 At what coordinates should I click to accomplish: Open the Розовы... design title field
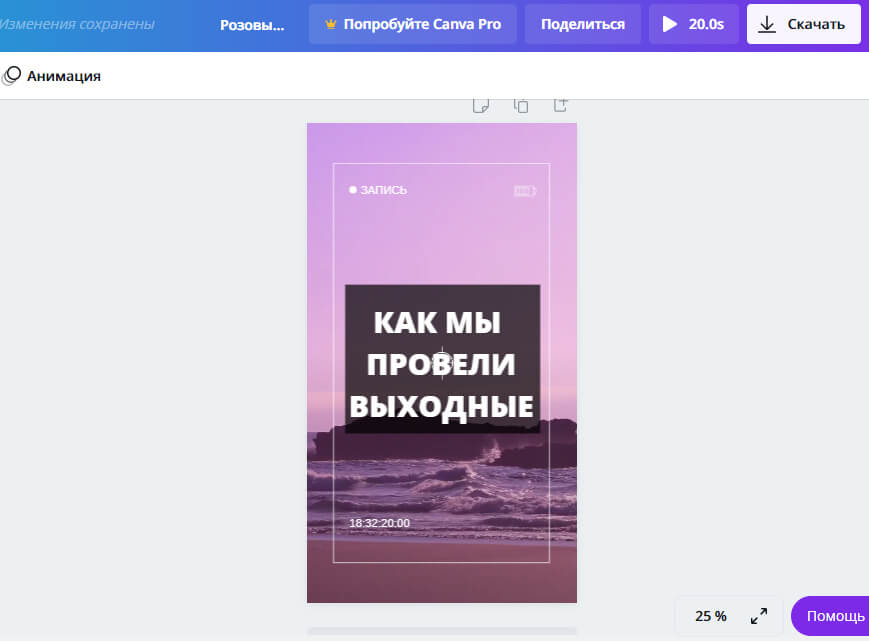coord(252,24)
